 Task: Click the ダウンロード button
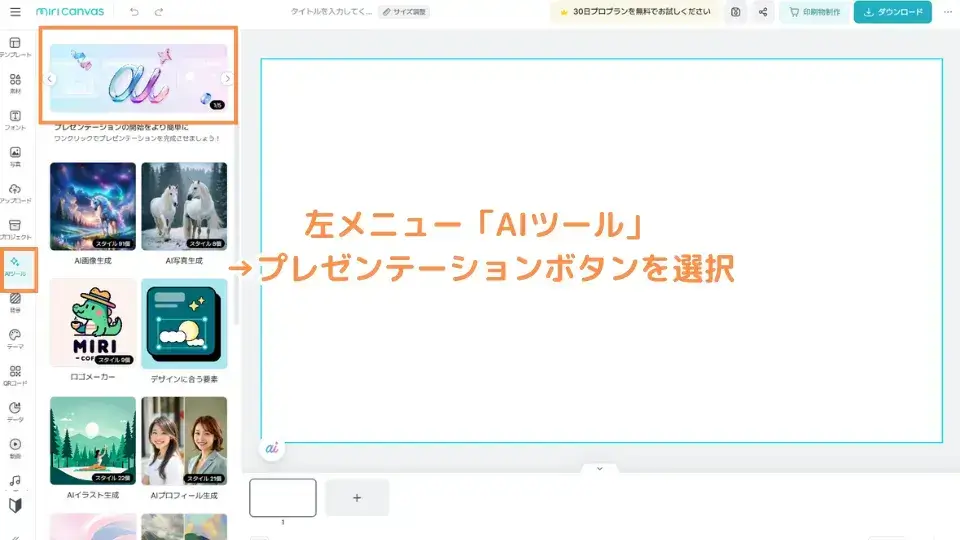tap(893, 12)
